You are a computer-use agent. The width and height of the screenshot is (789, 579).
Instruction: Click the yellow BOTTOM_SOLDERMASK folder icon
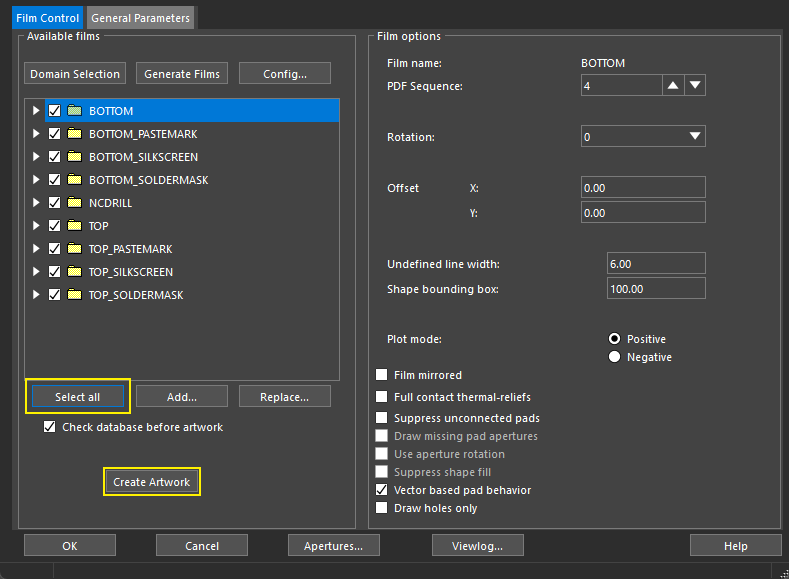[x=74, y=180]
